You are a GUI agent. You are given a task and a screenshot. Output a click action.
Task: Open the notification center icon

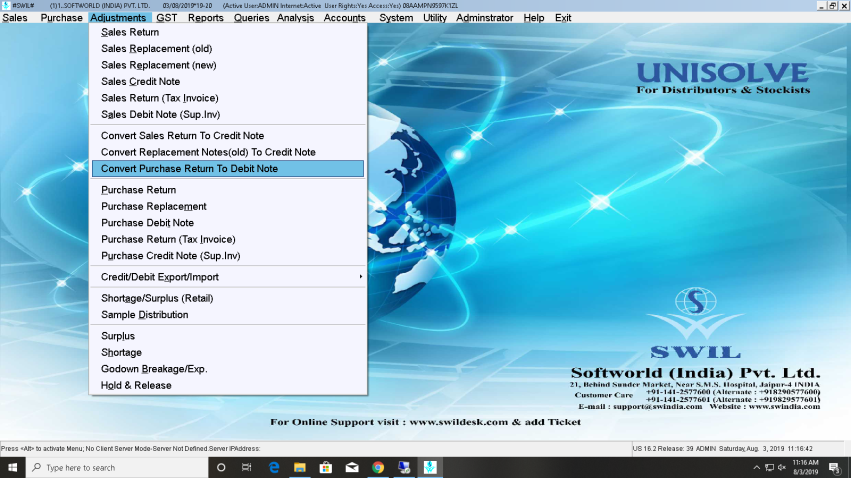(x=835, y=467)
